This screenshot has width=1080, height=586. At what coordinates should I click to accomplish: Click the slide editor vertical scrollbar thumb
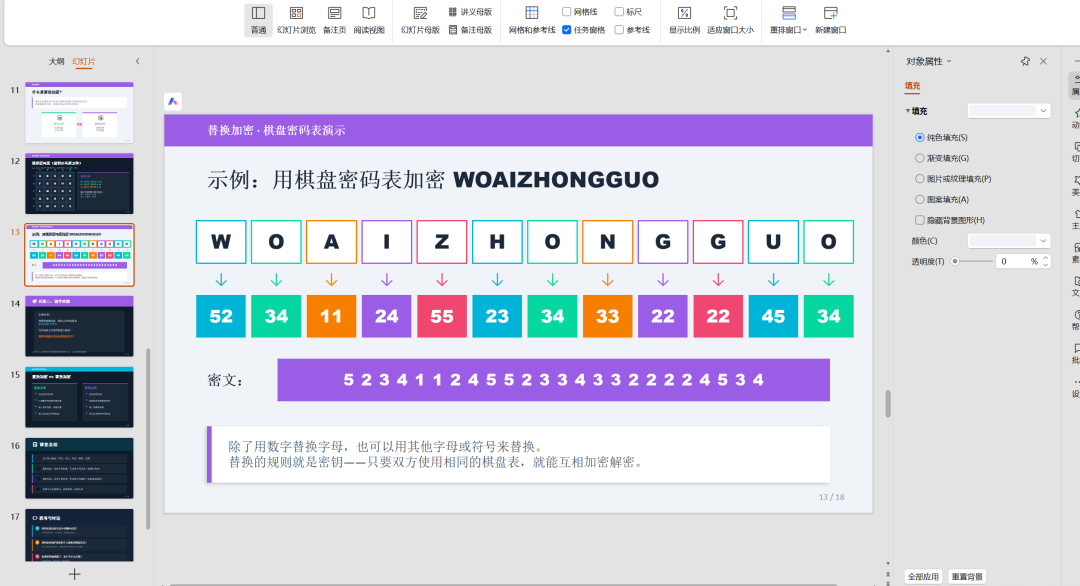tap(888, 404)
